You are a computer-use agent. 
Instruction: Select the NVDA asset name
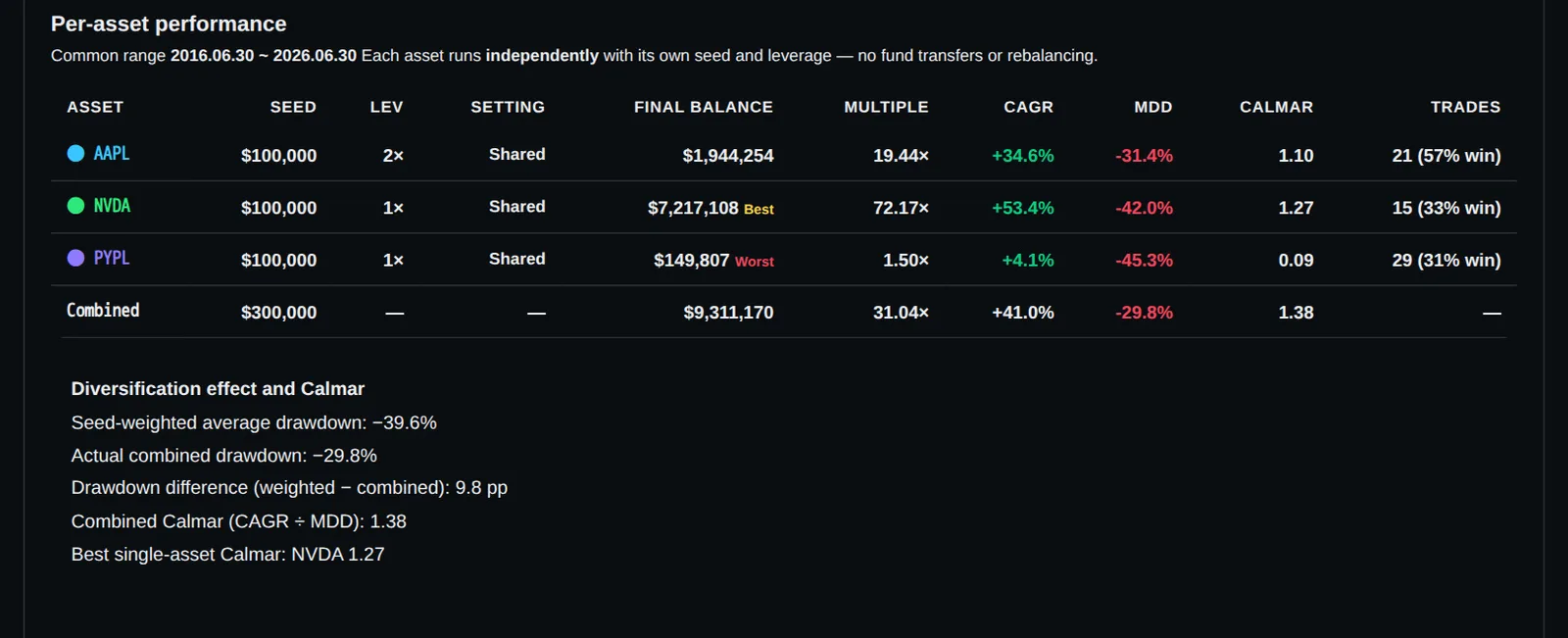tap(112, 205)
